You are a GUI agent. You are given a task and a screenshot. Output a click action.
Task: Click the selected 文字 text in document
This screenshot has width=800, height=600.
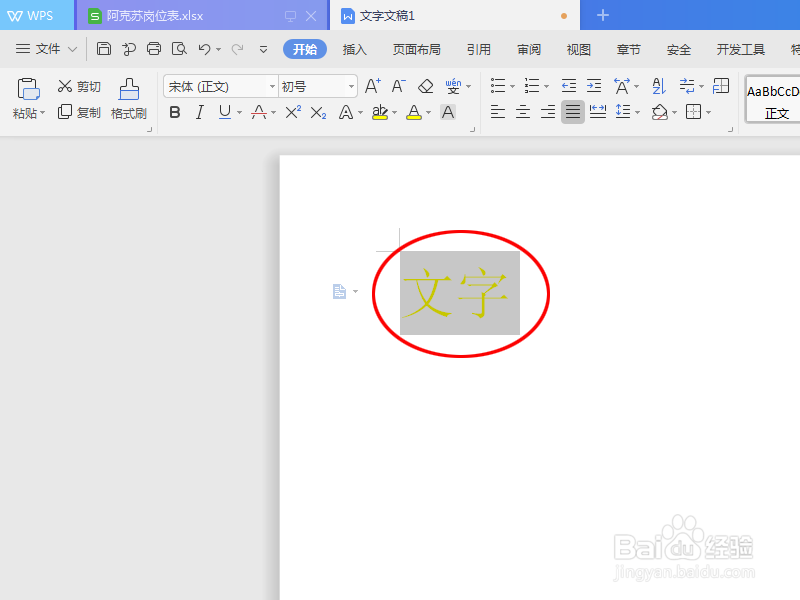pos(460,293)
